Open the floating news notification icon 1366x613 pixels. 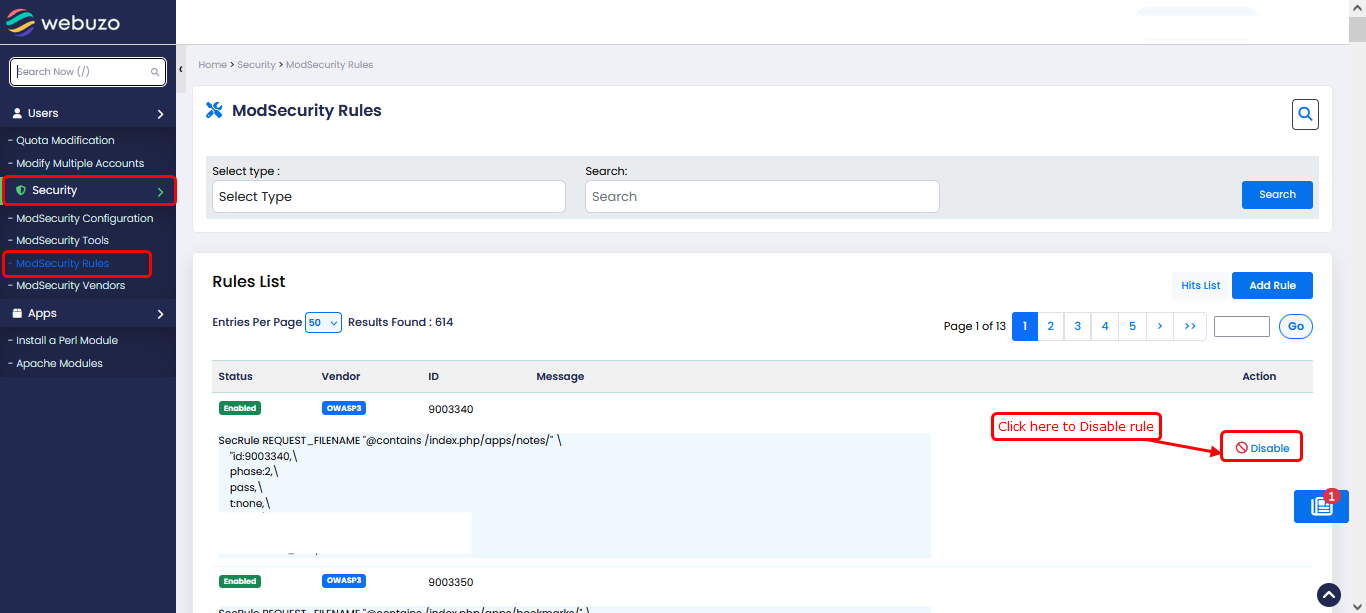(x=1320, y=506)
